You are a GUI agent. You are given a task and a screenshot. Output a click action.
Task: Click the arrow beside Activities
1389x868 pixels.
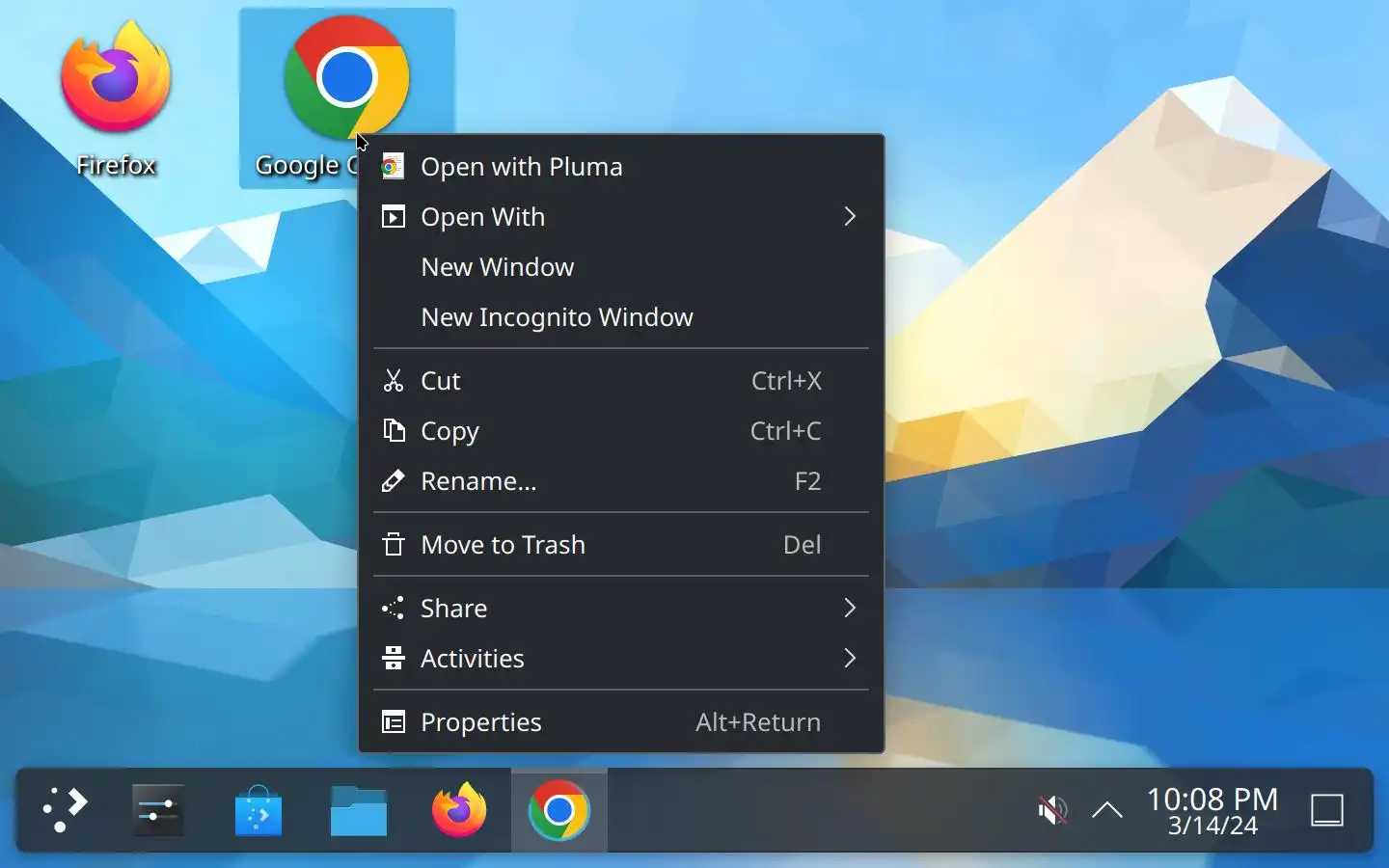(x=850, y=659)
